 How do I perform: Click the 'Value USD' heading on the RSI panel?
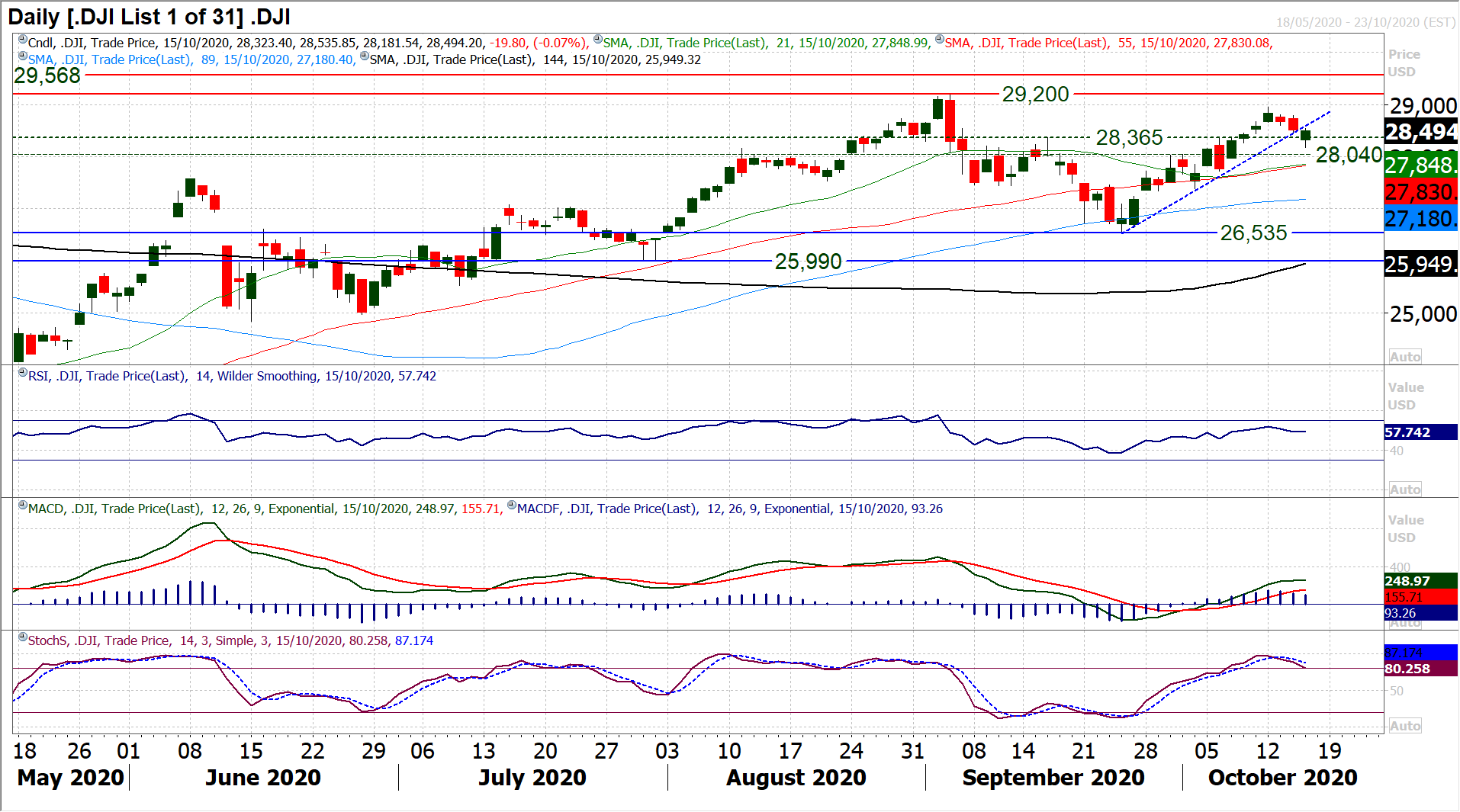pyautogui.click(x=1405, y=396)
